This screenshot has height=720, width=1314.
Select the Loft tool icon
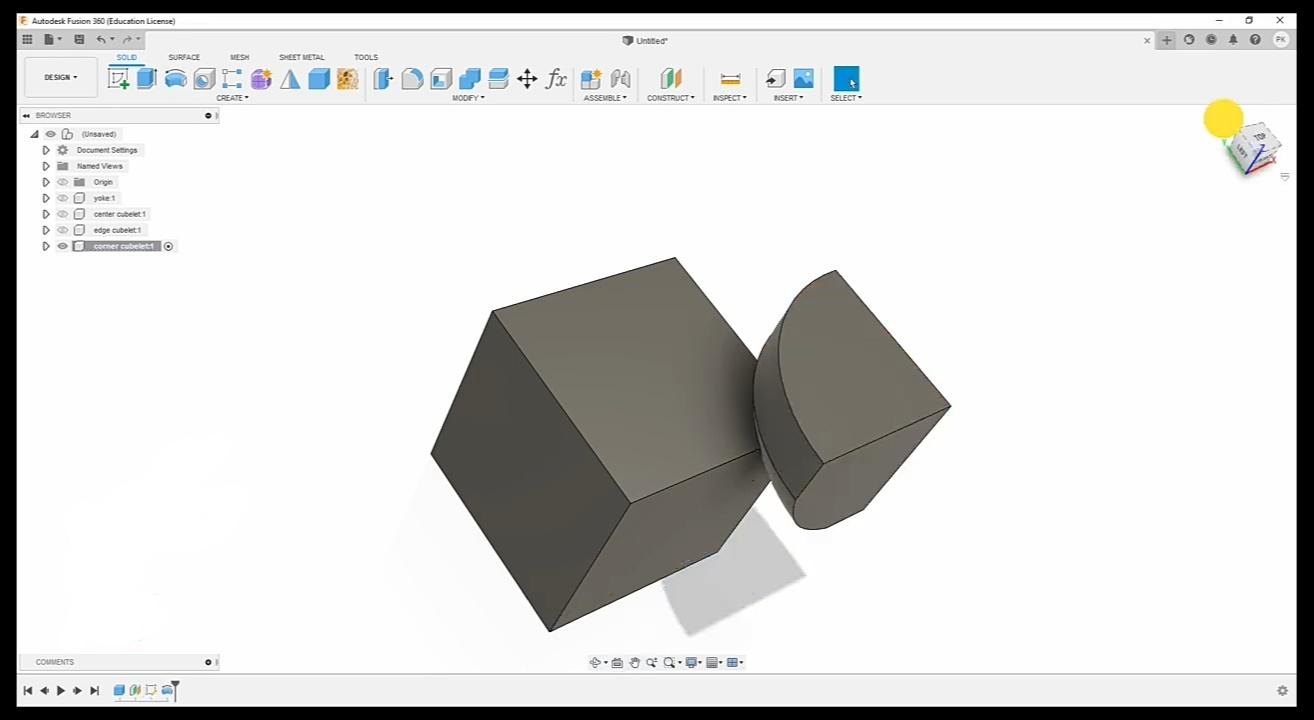tap(290, 79)
